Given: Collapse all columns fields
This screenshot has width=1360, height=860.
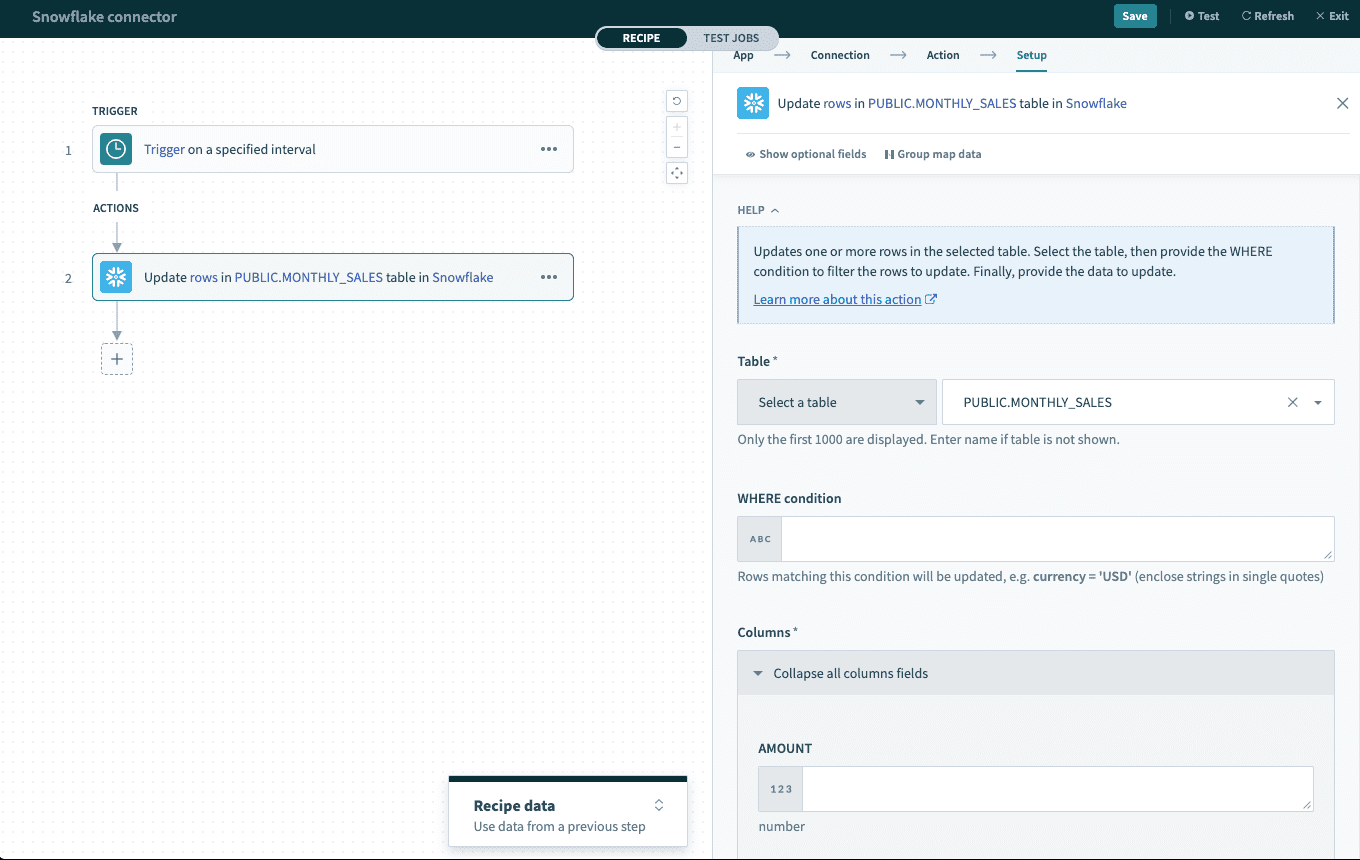Looking at the screenshot, I should pyautogui.click(x=850, y=672).
